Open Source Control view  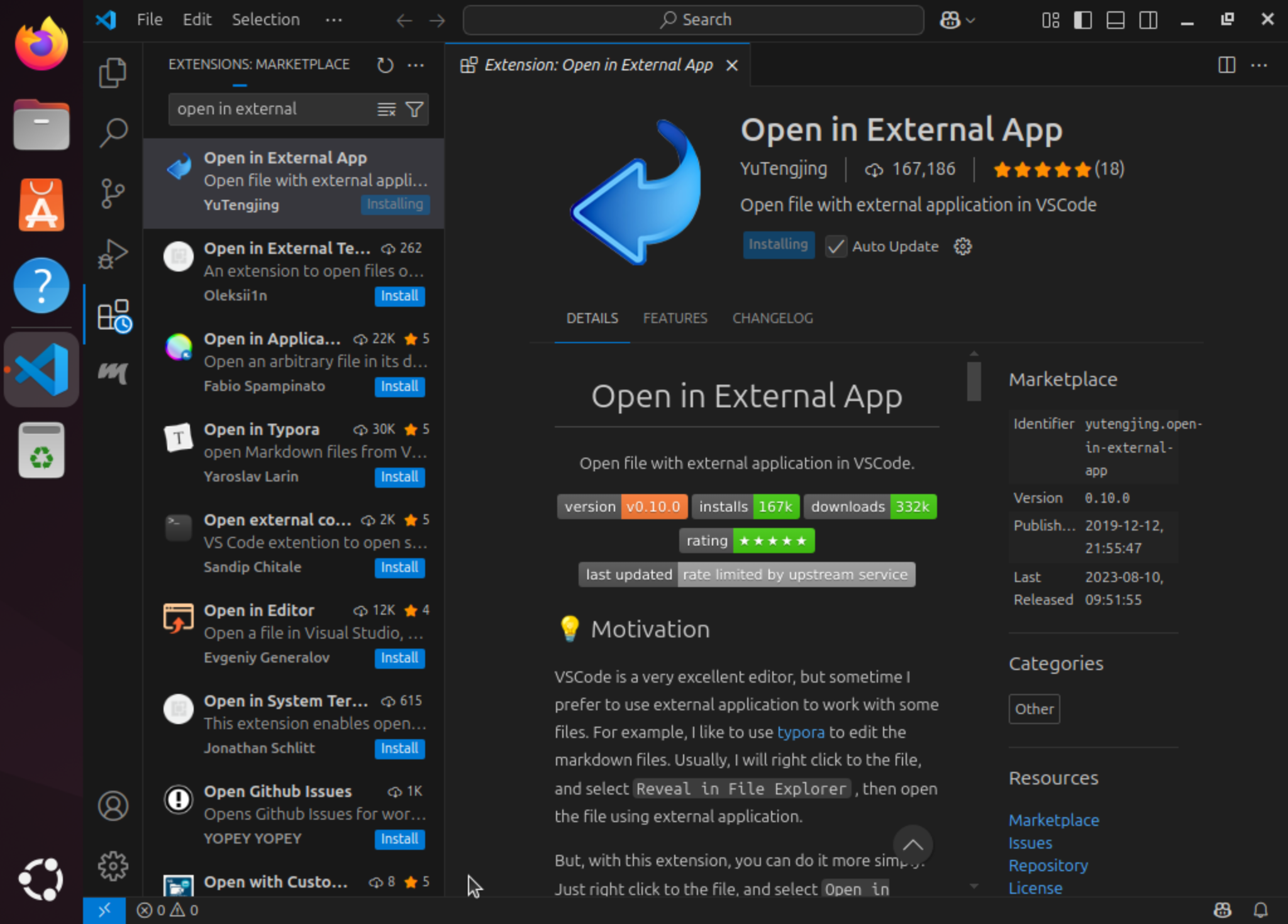[113, 194]
